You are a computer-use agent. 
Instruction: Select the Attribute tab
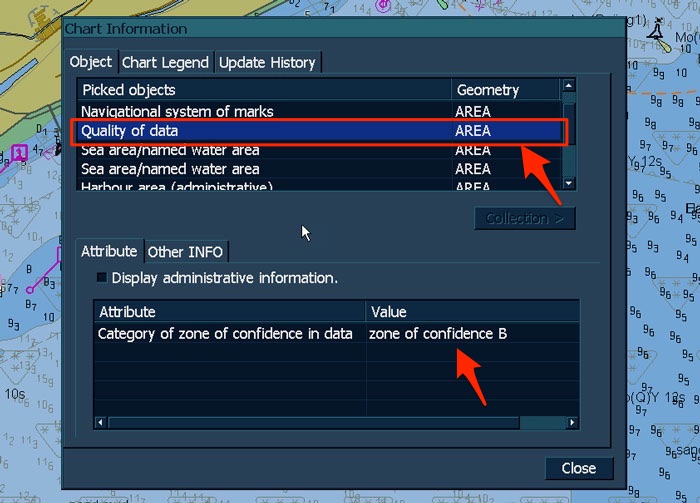pyautogui.click(x=109, y=252)
